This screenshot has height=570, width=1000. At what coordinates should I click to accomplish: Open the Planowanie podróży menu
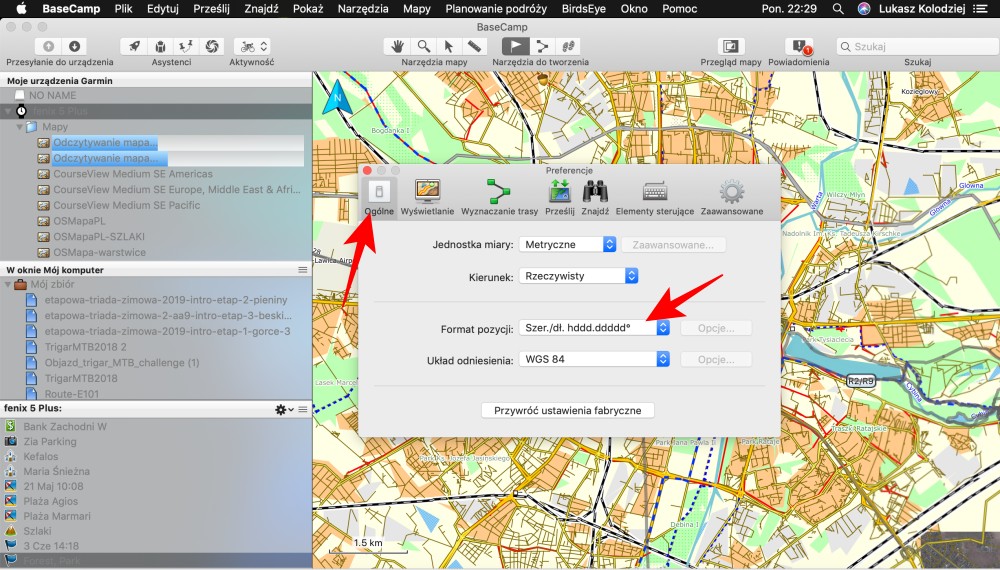(x=496, y=9)
